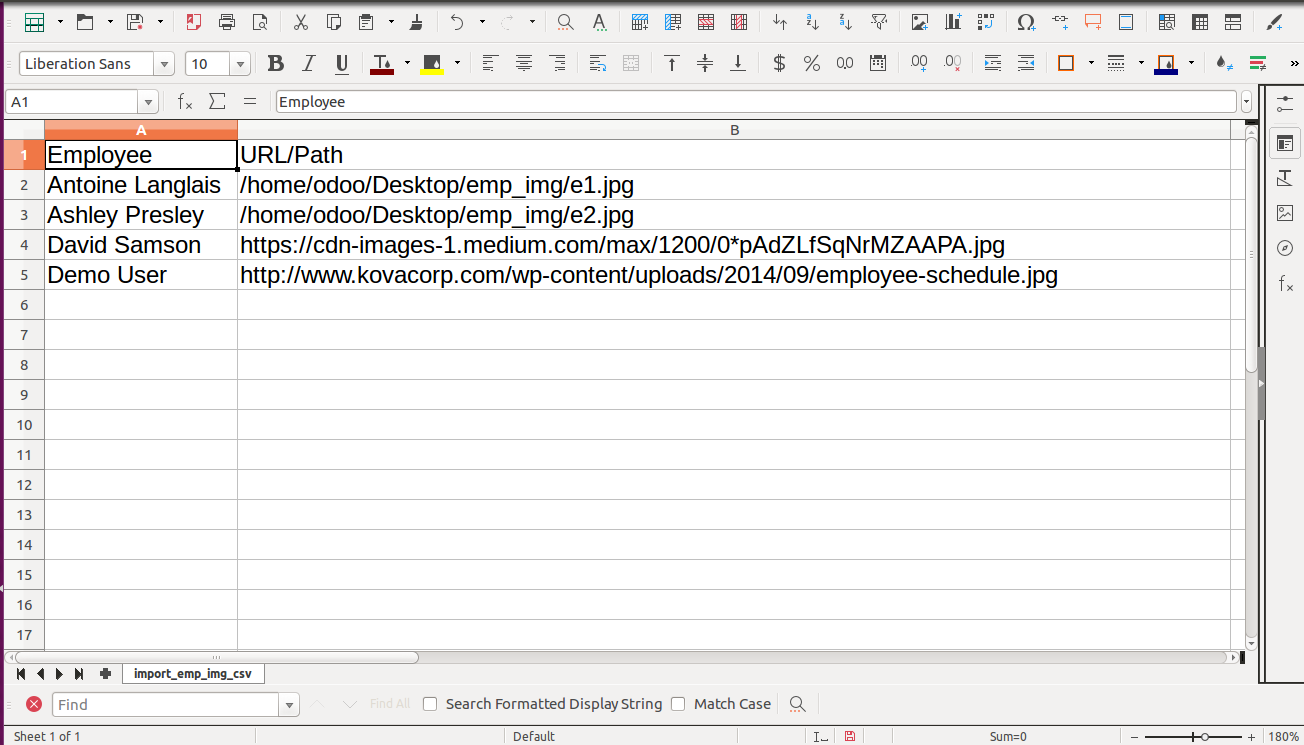Close the Find toolbar with the red X
Screen dimensions: 1304x745
click(x=34, y=704)
